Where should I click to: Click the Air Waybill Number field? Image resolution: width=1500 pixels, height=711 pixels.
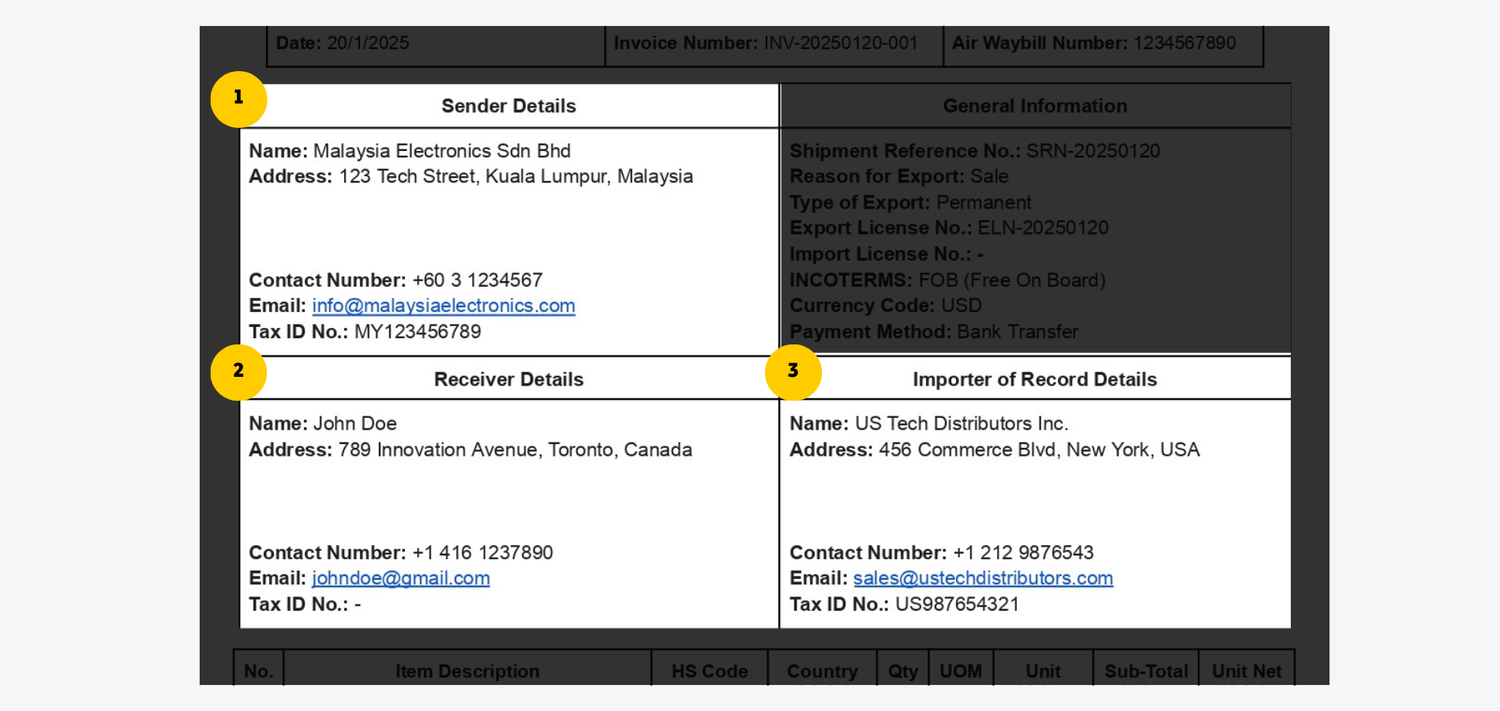coord(1093,44)
